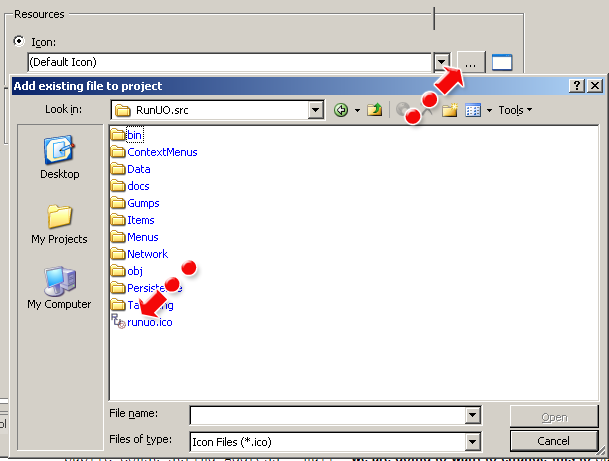This screenshot has width=609, height=461.
Task: Click the Desktop shortcut in places bar
Action: [59, 158]
